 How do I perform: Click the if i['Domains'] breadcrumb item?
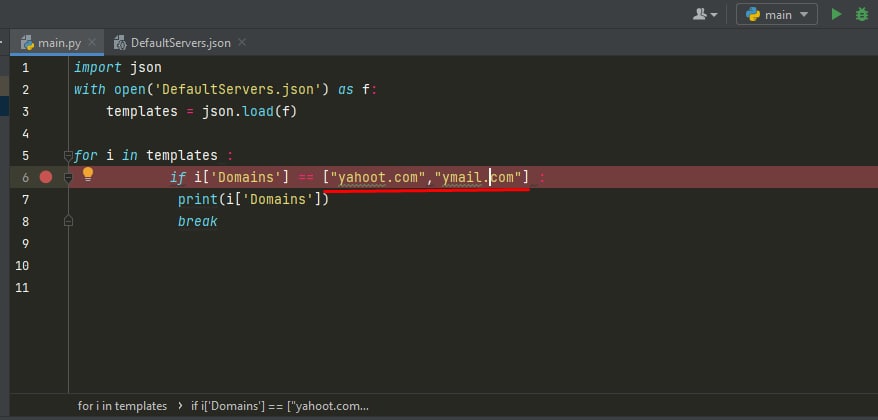coord(280,406)
